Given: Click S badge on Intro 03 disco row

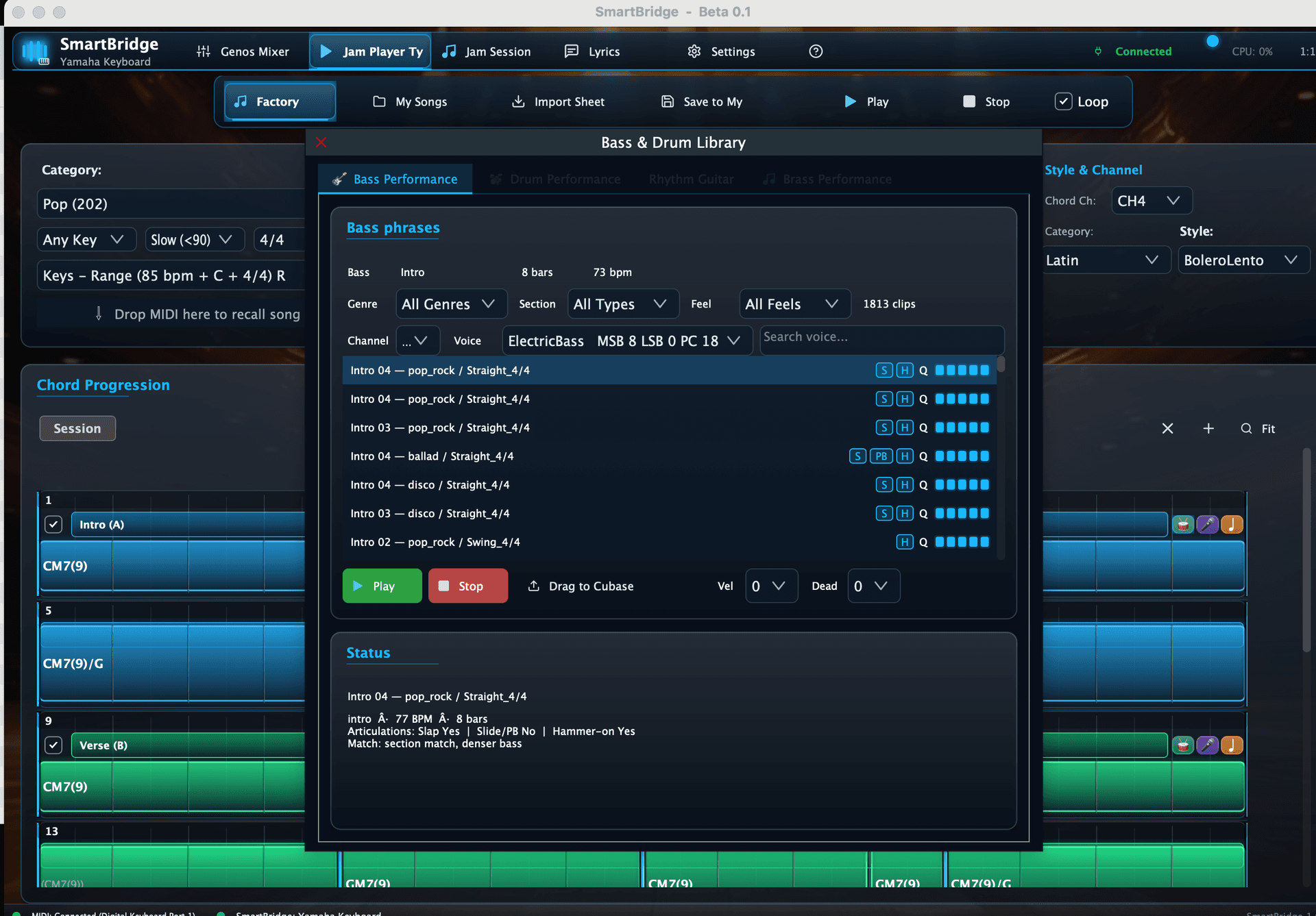Looking at the screenshot, I should (884, 513).
